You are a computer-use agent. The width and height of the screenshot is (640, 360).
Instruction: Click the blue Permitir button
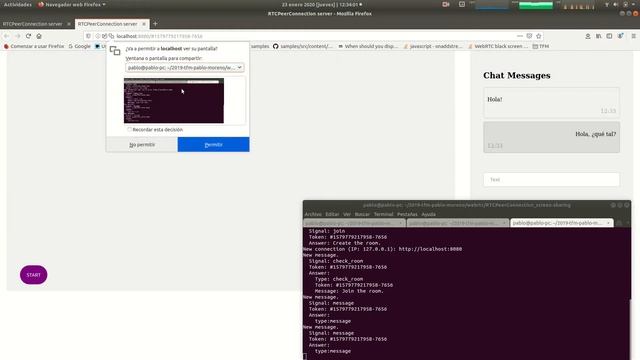[x=213, y=144]
